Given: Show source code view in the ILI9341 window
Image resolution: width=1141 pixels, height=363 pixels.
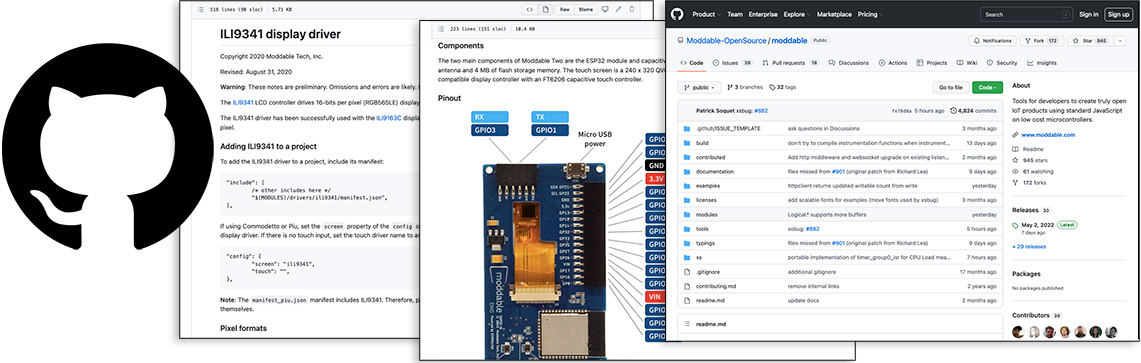Looking at the screenshot, I should 529,9.
